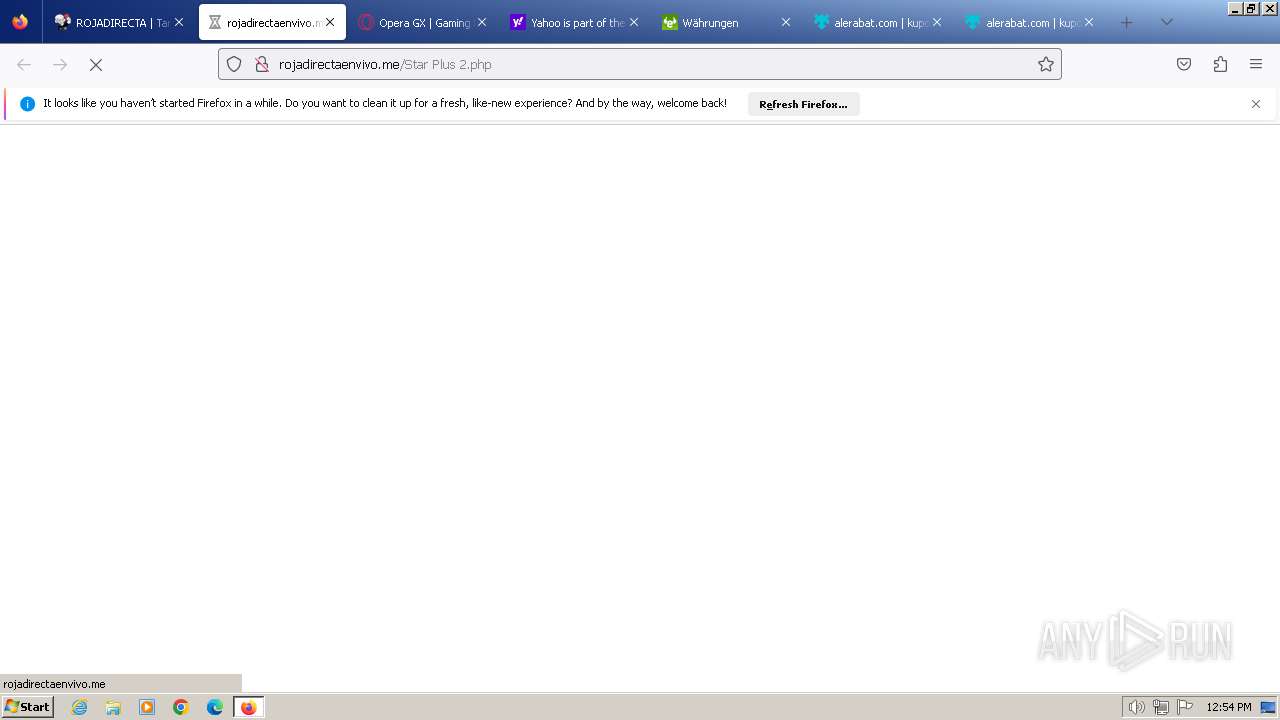
Task: Minimize the Firefox window
Action: point(1235,8)
